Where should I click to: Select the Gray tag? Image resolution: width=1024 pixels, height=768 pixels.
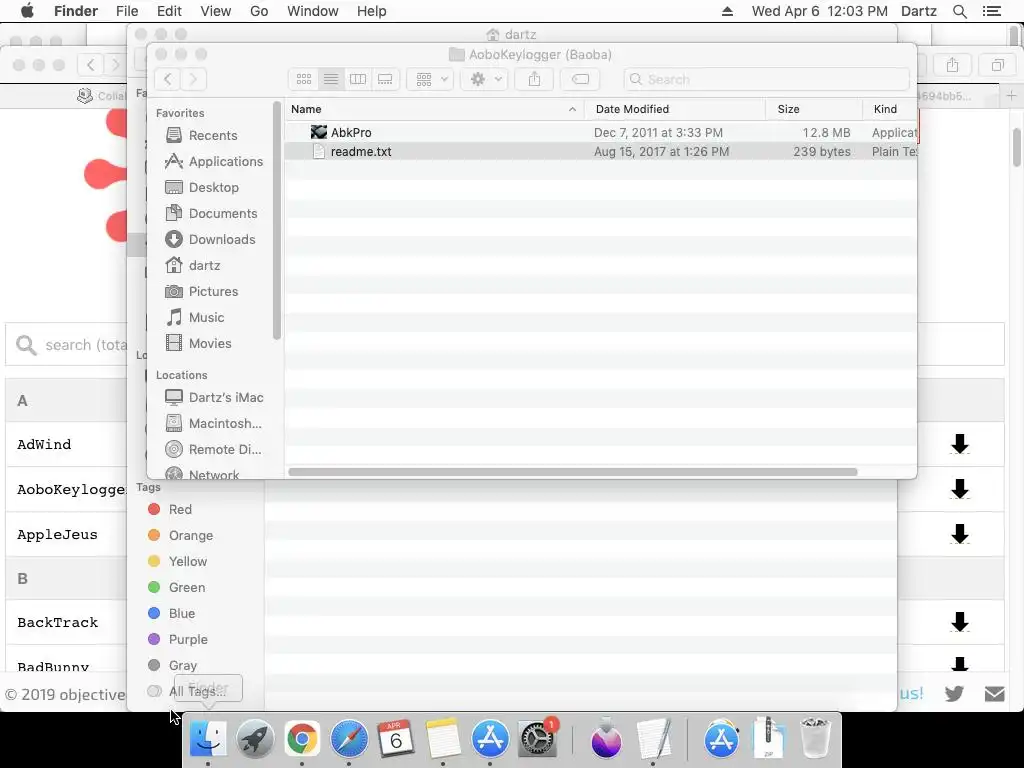point(172,665)
